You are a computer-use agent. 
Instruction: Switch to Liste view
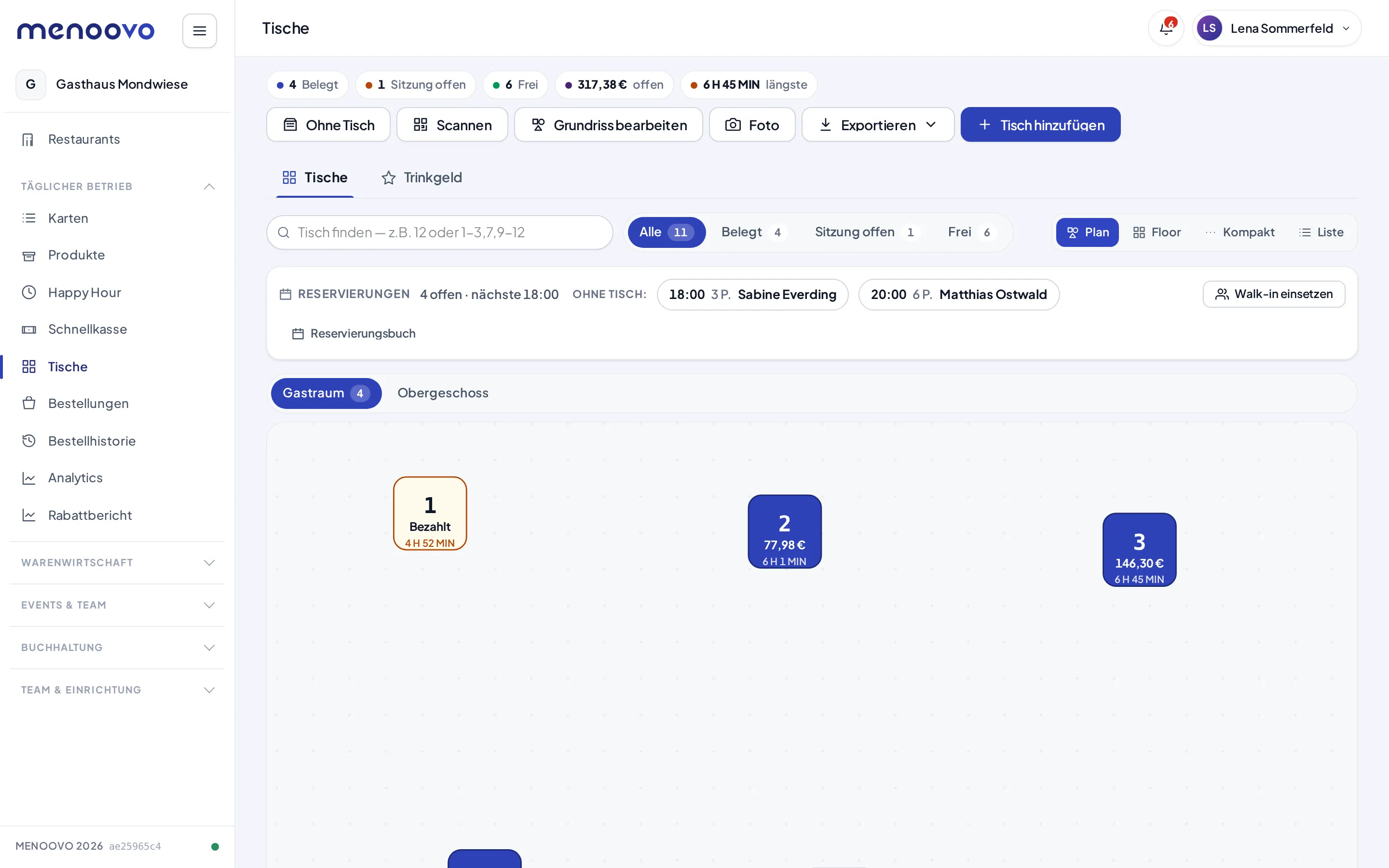[1321, 232]
